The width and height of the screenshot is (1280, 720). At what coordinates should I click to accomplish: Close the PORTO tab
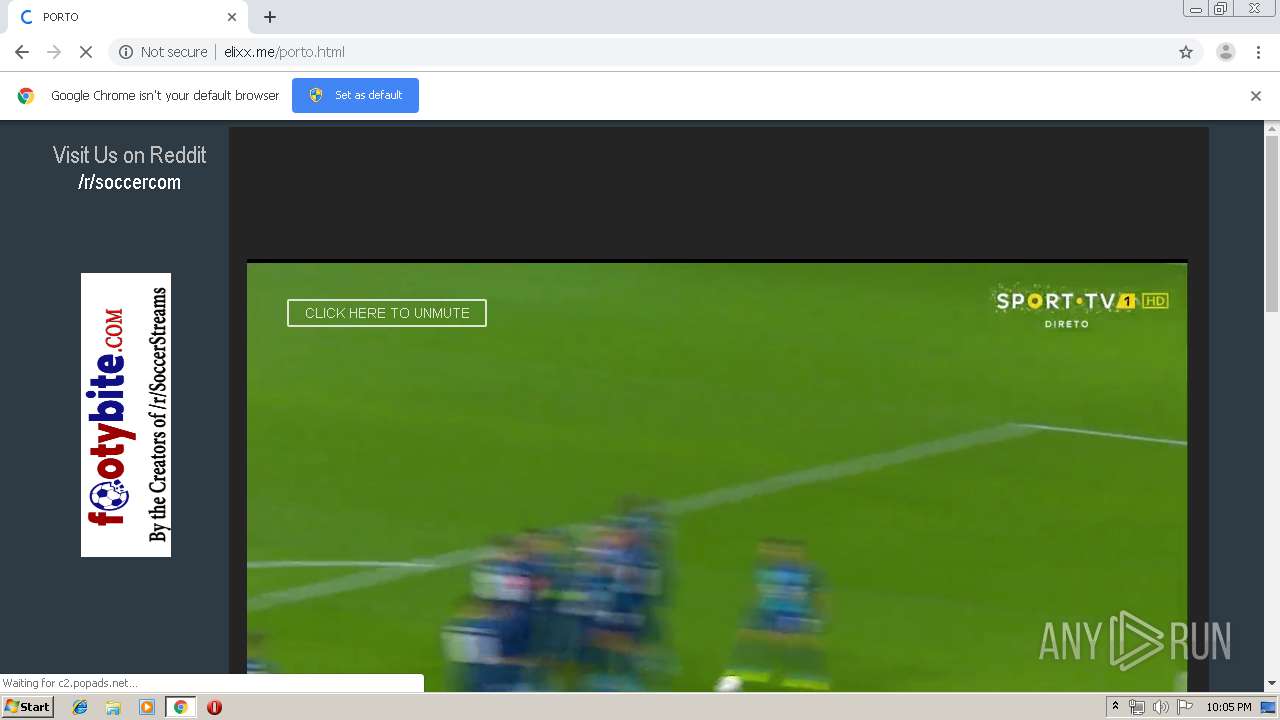pos(232,17)
